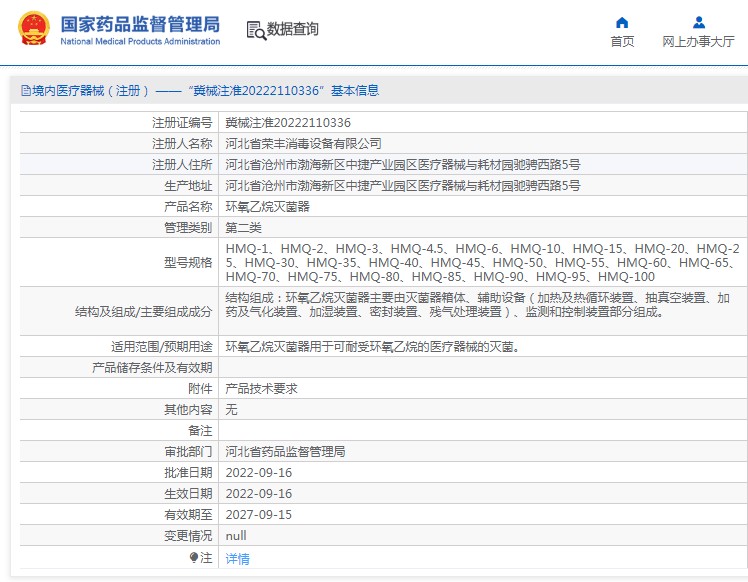This screenshot has height=582, width=748.
Task: Click the 结构组成 description text
Action: pyautogui.click(x=478, y=305)
